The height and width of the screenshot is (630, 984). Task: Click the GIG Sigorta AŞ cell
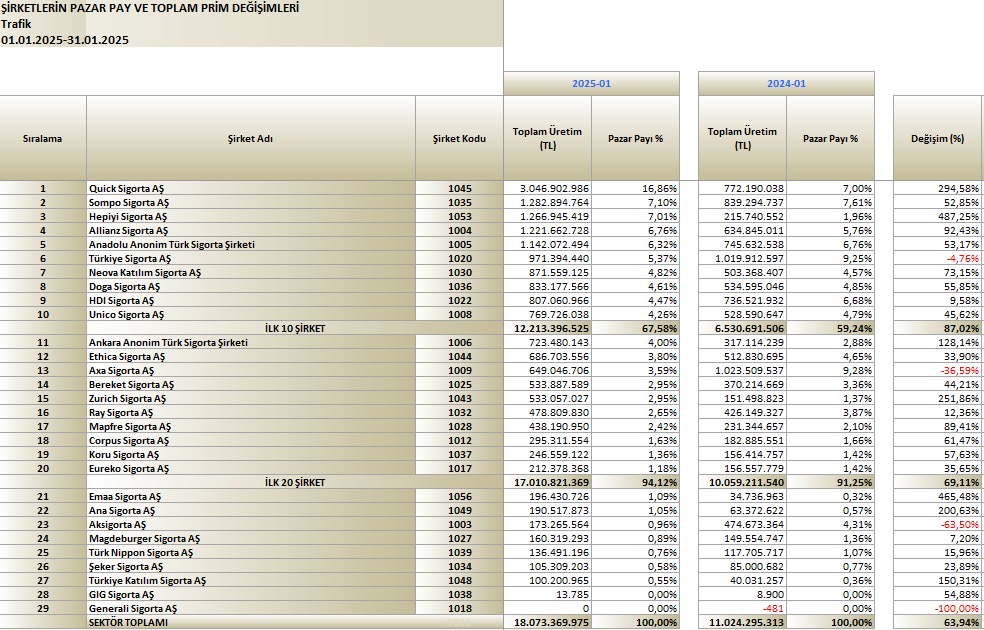click(x=251, y=595)
